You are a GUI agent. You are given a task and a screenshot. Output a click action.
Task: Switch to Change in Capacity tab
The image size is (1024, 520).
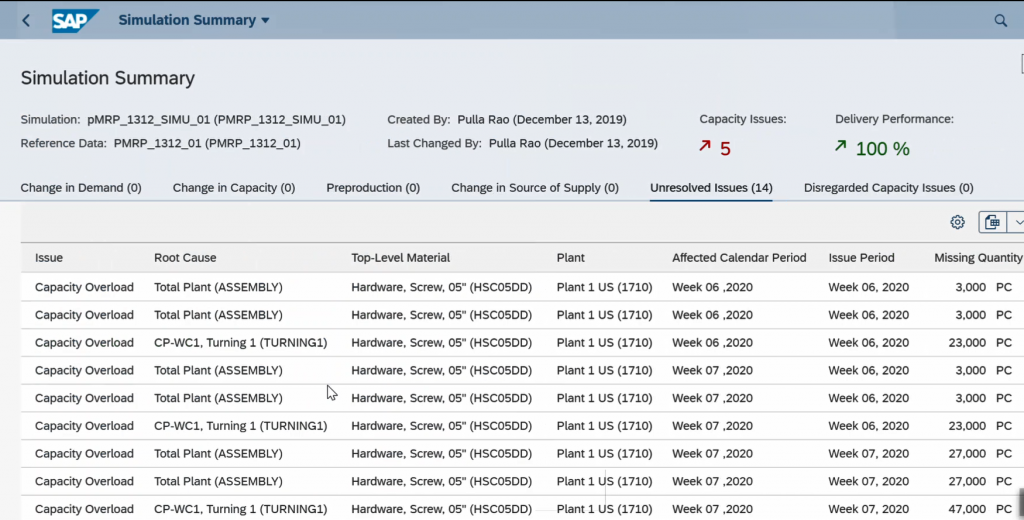point(234,187)
